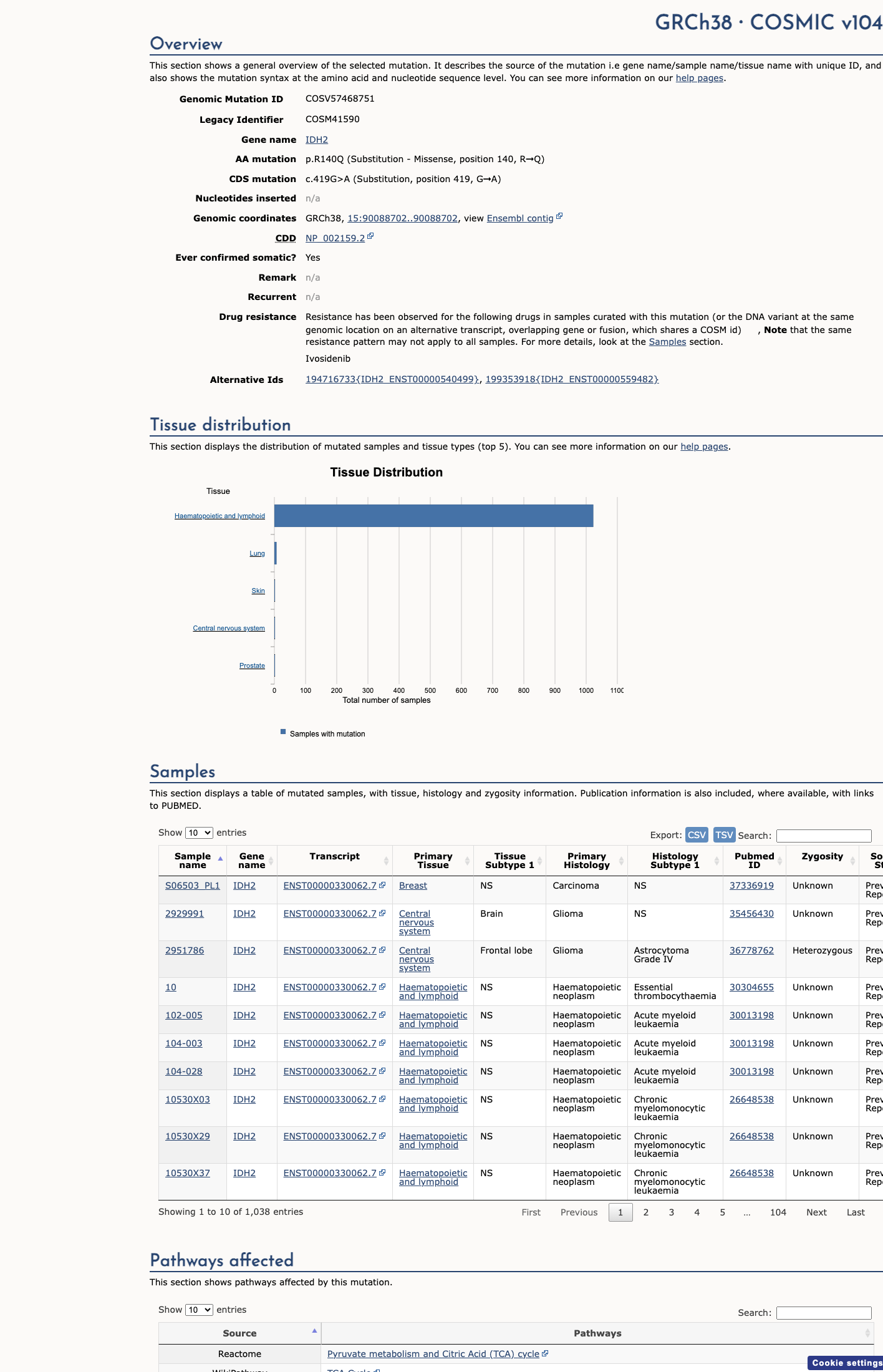Go to page 3 of samples
The width and height of the screenshot is (883, 1372).
(672, 1212)
